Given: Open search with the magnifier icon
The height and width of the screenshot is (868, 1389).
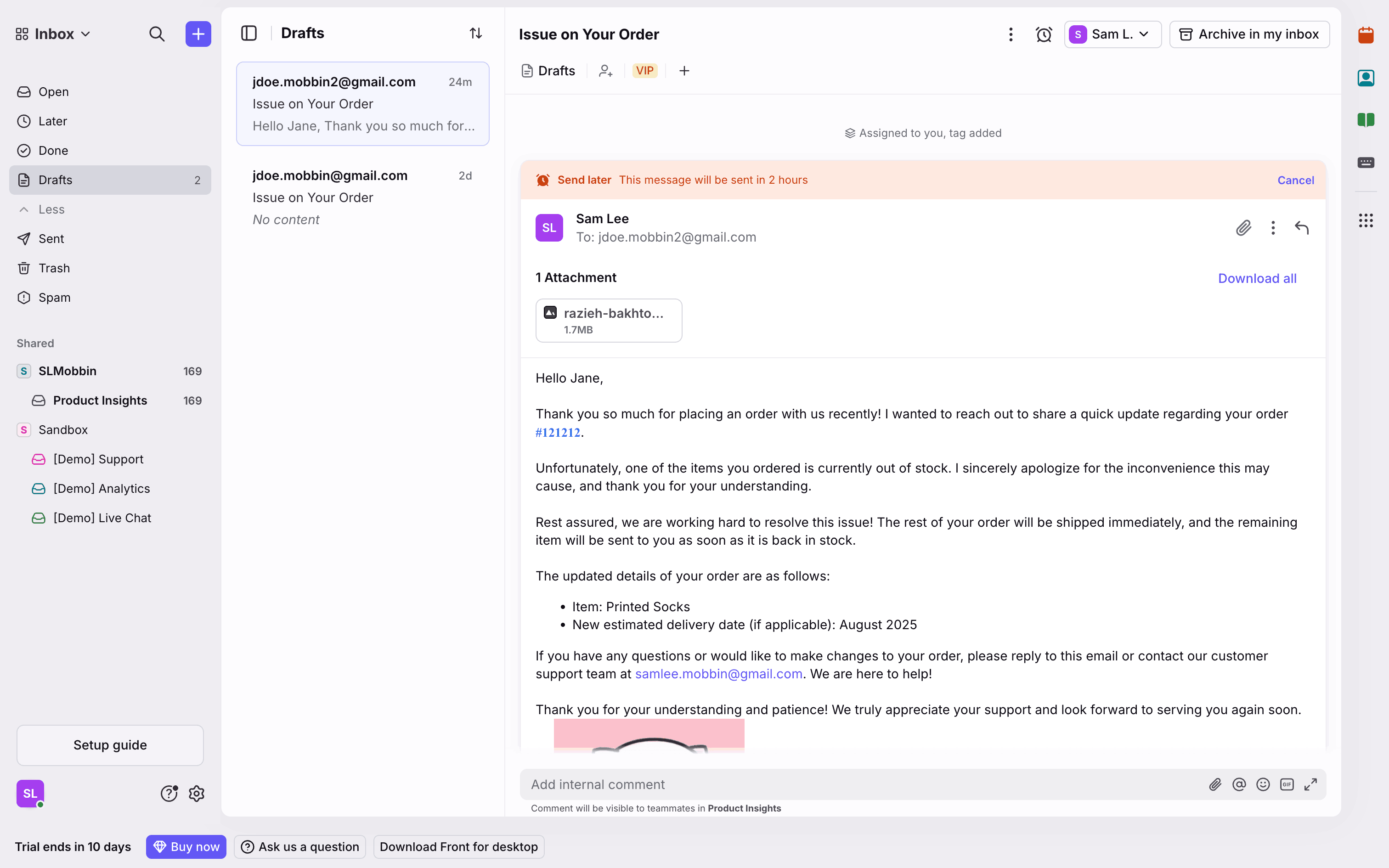Looking at the screenshot, I should [157, 34].
